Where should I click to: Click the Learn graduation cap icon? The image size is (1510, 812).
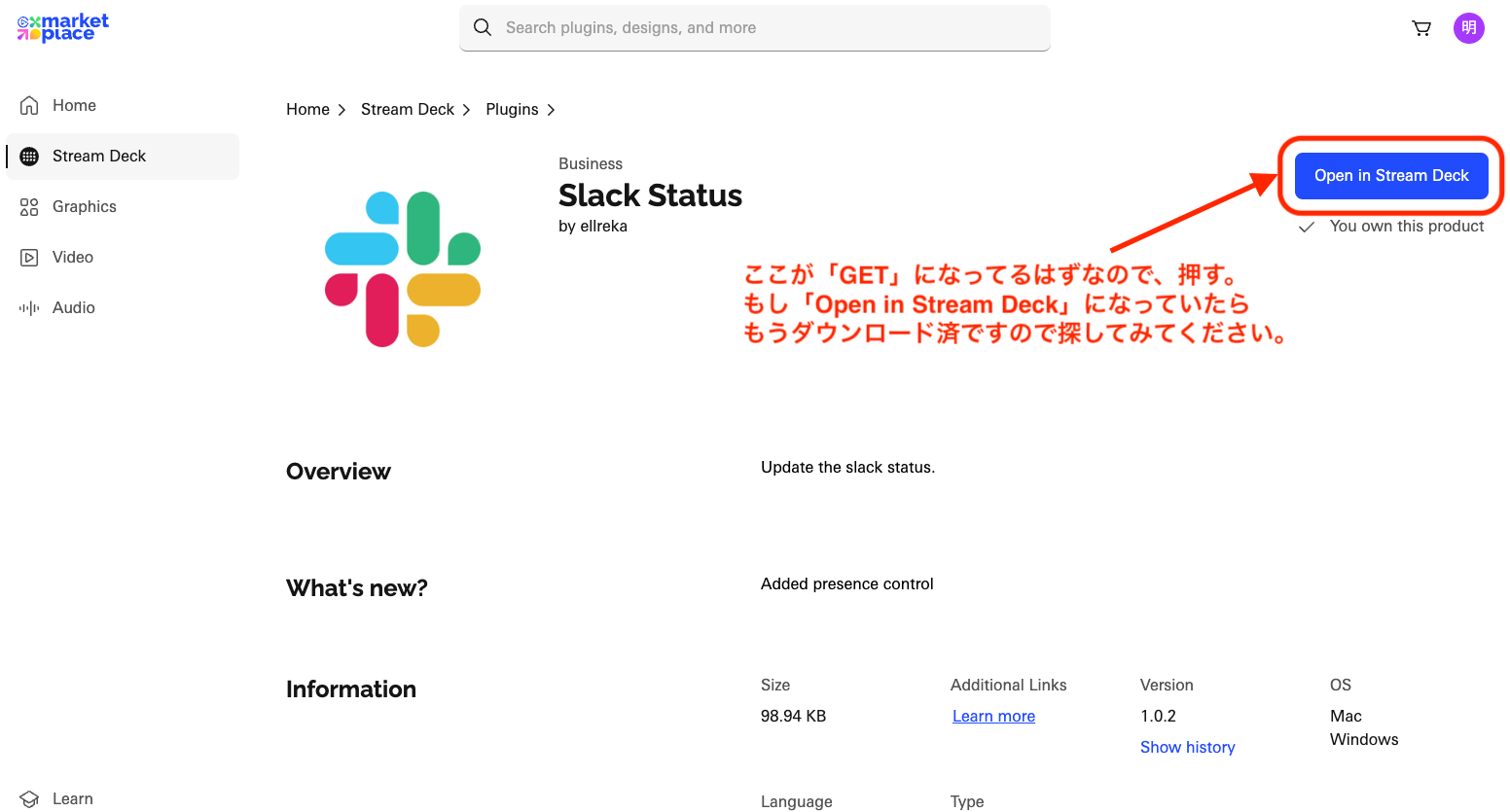[x=30, y=798]
